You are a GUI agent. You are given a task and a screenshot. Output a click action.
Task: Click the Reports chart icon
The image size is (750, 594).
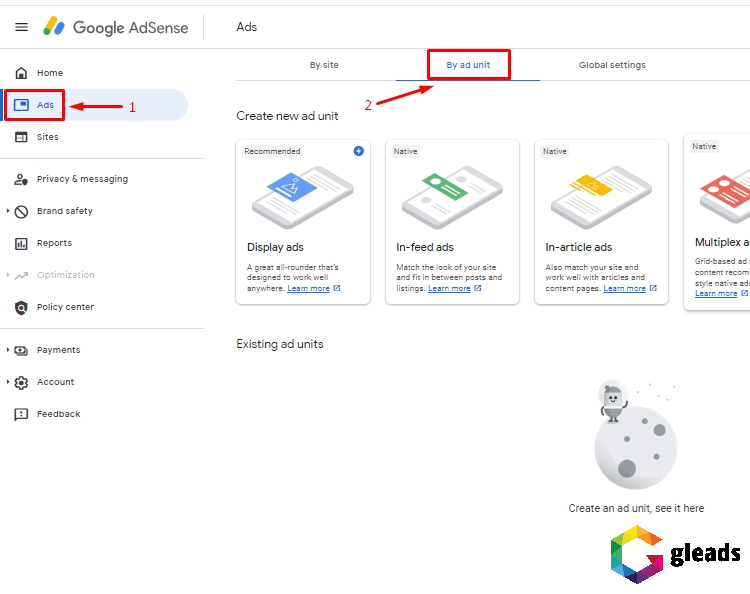[21, 243]
